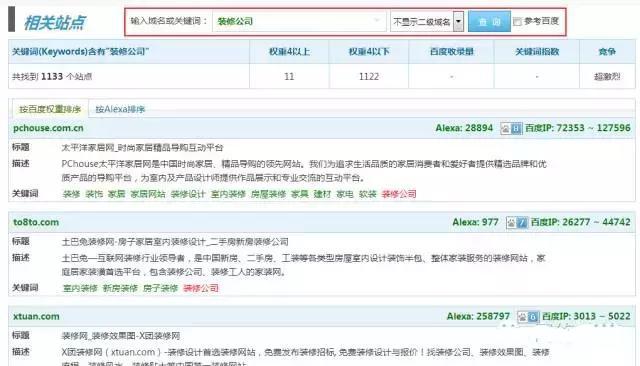Click the 权重4以下 value 1122
Viewport: 640px width, 366px height.
point(369,77)
